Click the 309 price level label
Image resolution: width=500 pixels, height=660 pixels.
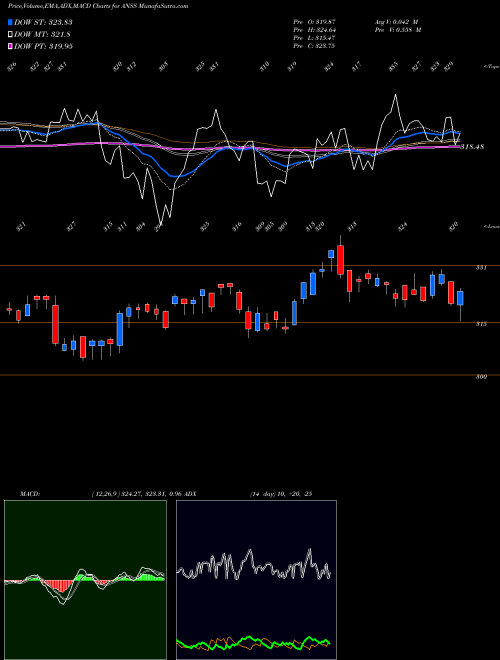click(x=481, y=377)
